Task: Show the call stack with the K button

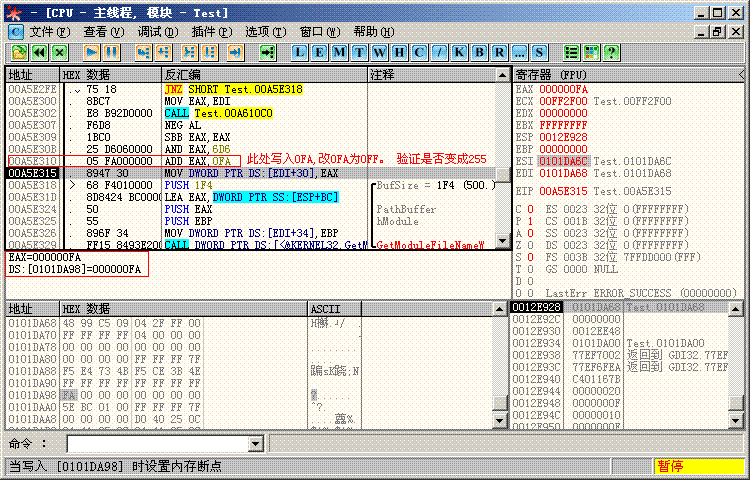Action: pos(459,52)
